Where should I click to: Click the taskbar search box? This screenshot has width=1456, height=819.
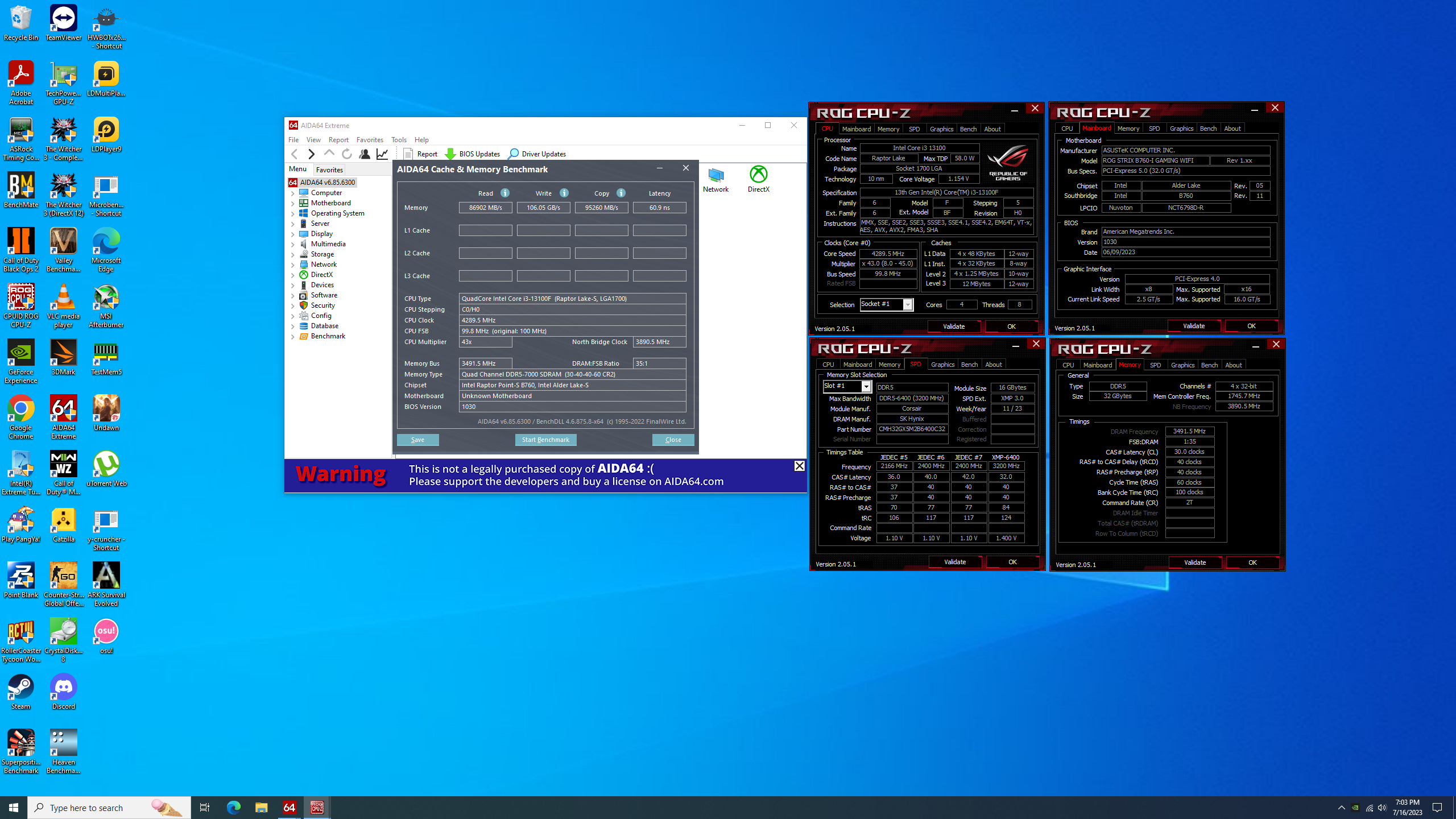click(x=109, y=808)
